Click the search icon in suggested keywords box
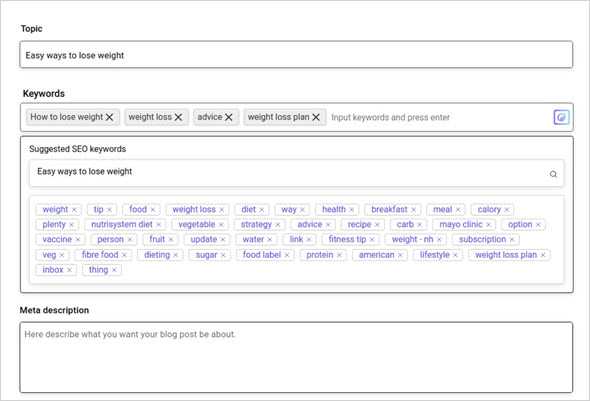The image size is (590, 401). click(553, 174)
